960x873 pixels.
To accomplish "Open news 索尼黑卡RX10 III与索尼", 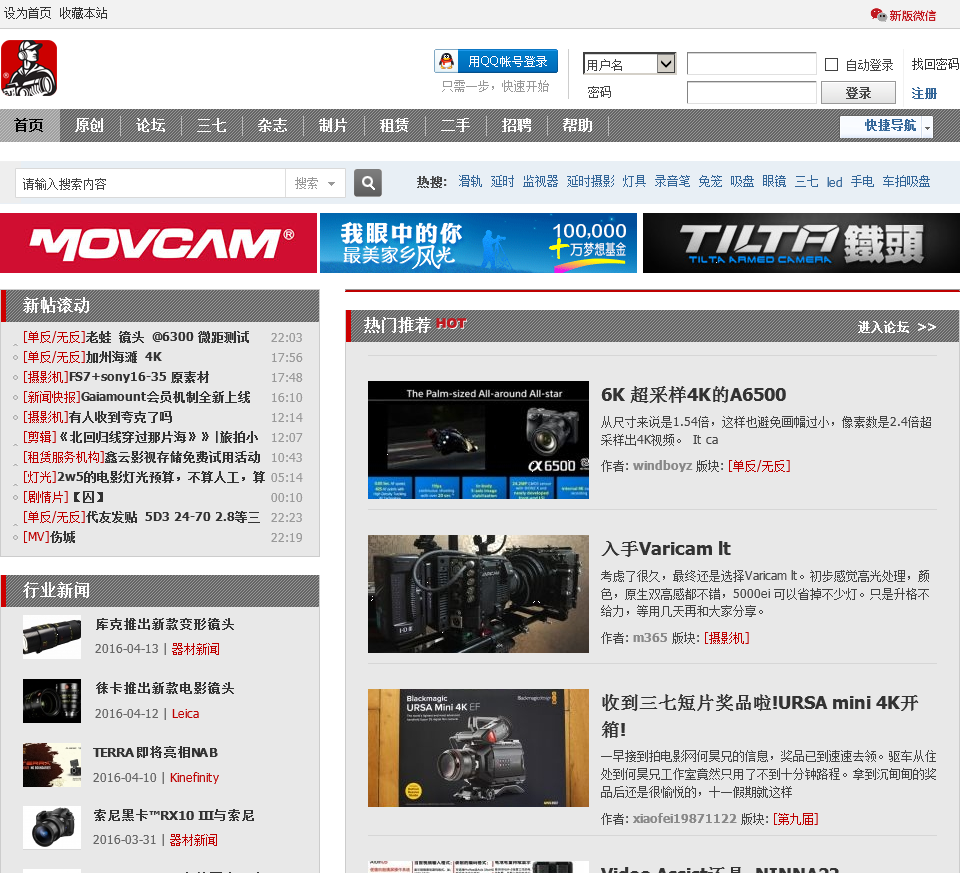I will [x=174, y=815].
